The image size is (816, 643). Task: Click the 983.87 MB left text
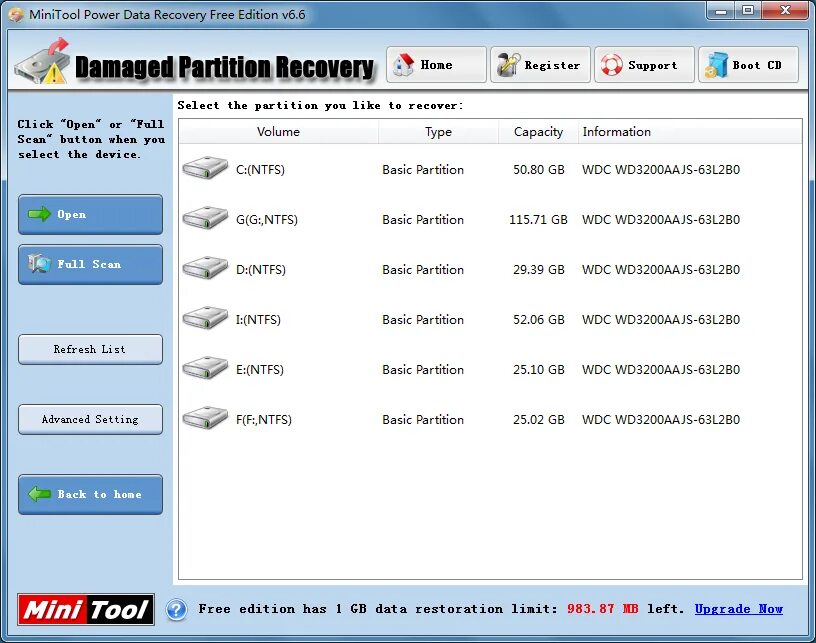[626, 609]
